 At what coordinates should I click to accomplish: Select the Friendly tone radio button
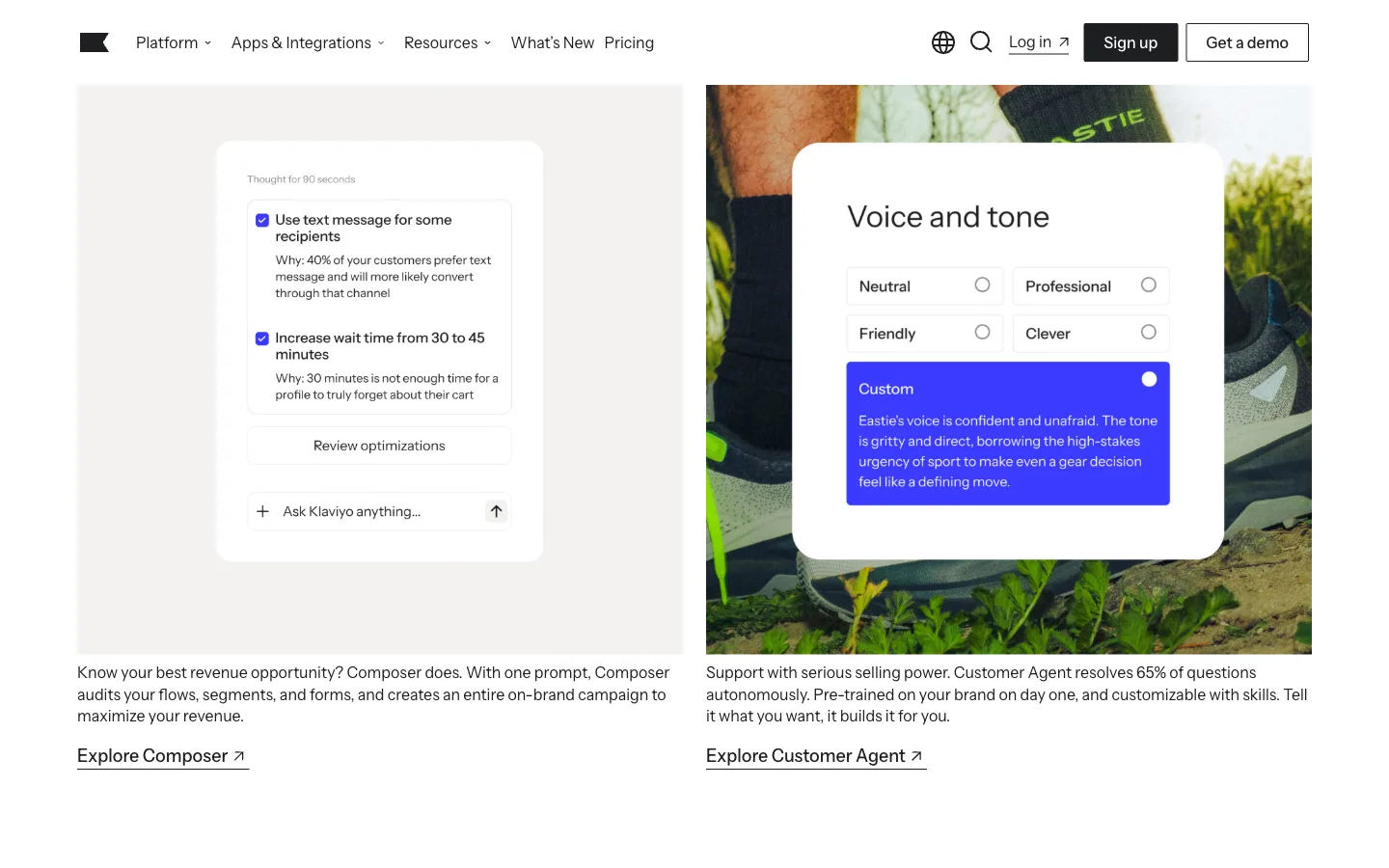click(x=982, y=332)
